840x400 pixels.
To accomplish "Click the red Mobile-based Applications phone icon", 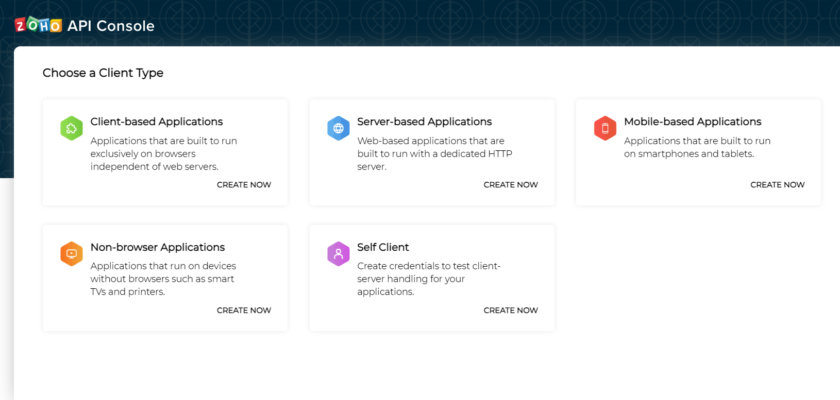I will pos(605,129).
